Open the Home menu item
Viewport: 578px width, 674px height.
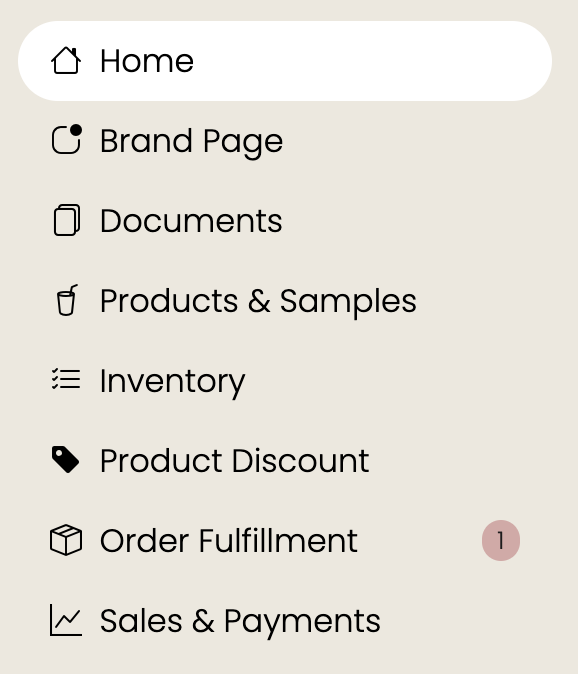click(x=284, y=61)
